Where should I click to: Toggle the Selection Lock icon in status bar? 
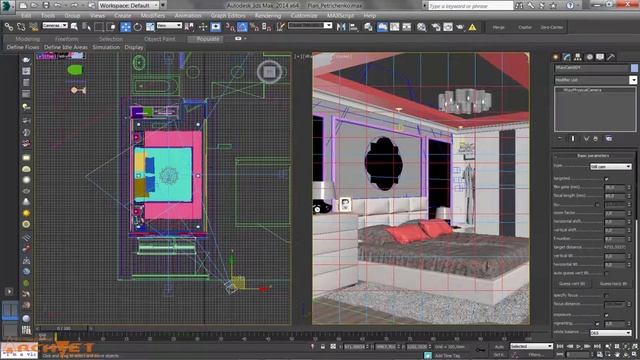point(322,347)
